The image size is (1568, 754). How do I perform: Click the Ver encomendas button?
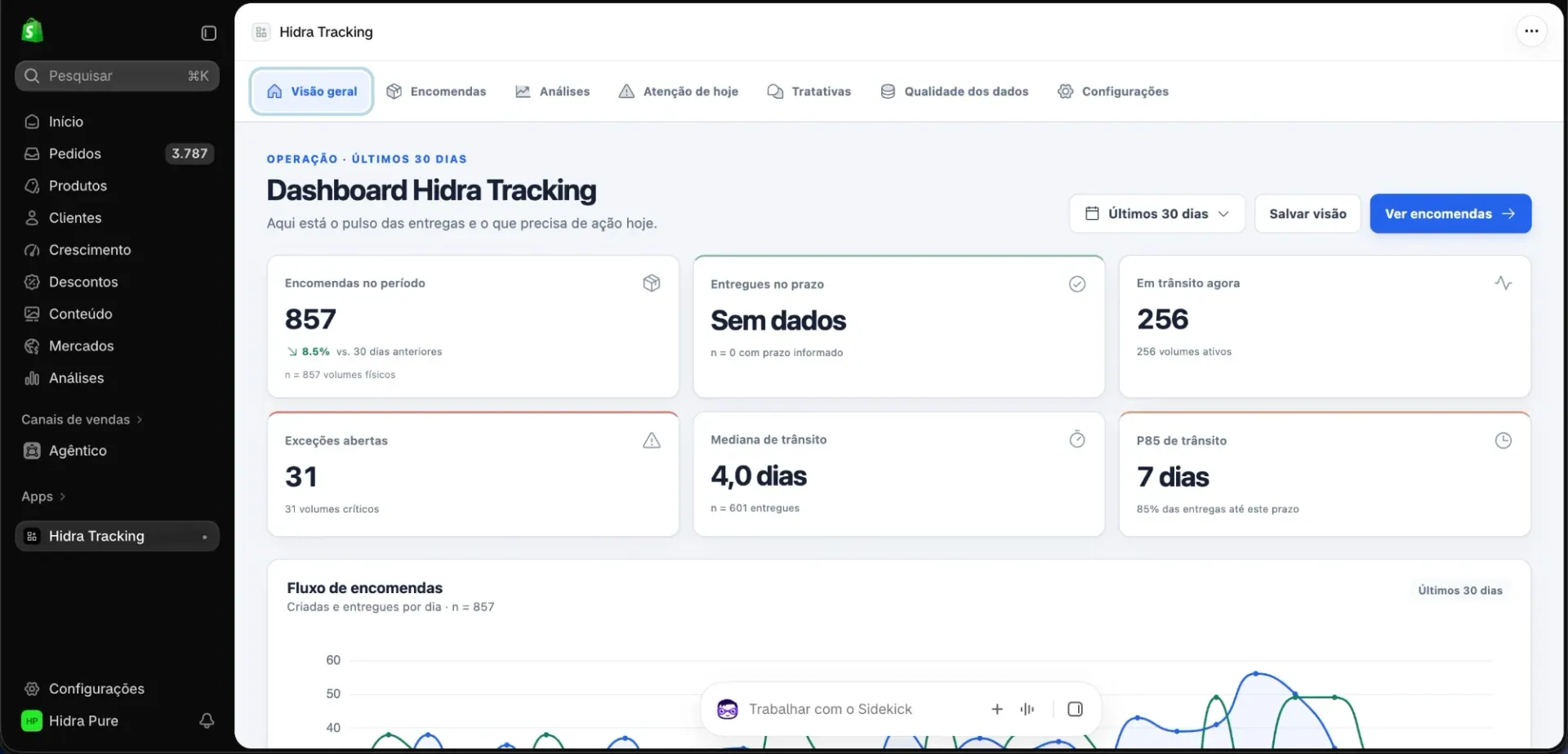1450,213
